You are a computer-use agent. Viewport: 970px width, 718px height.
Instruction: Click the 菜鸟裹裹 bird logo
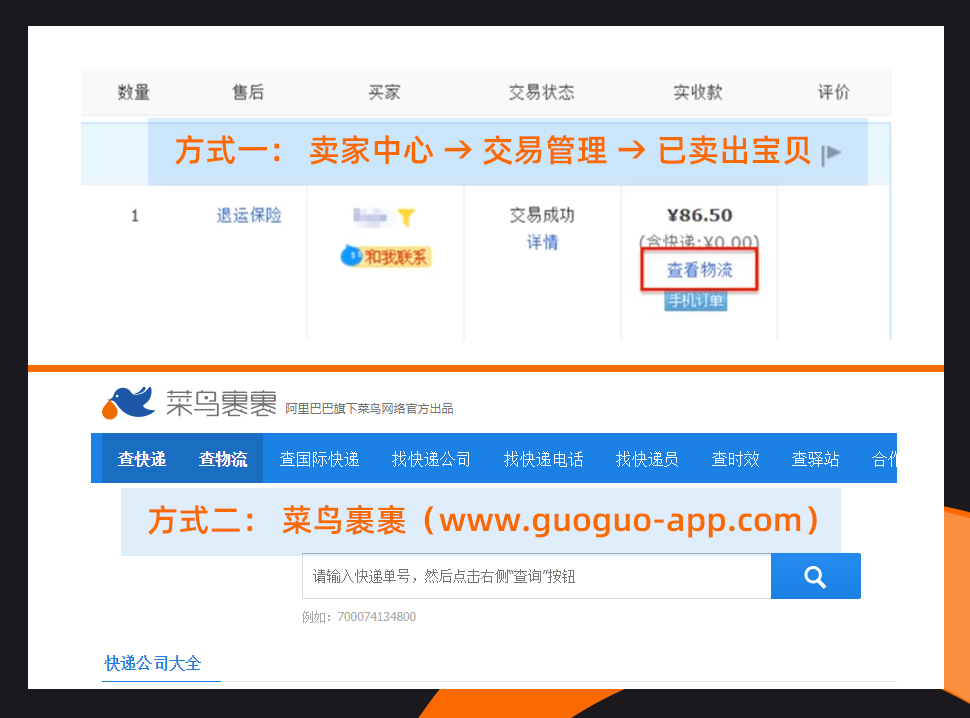click(x=128, y=403)
